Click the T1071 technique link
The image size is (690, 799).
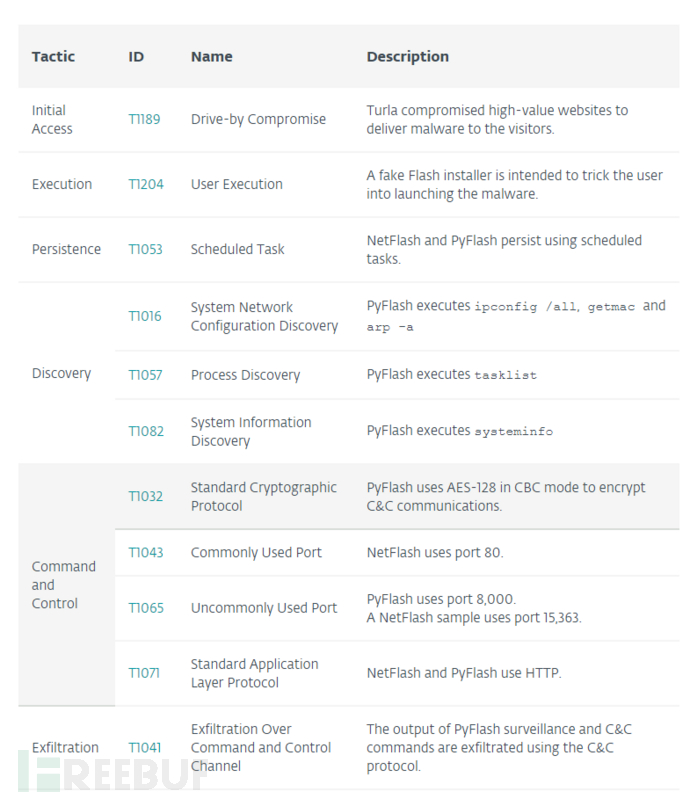coord(144,674)
